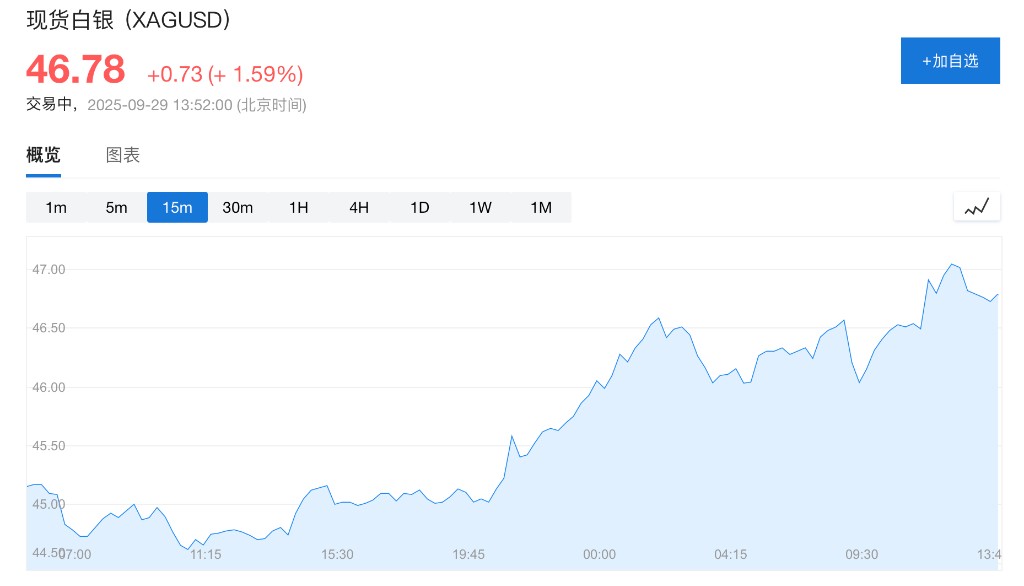The height and width of the screenshot is (586, 1024).
Task: Click the 00:00 time axis label
Action: [x=599, y=554]
